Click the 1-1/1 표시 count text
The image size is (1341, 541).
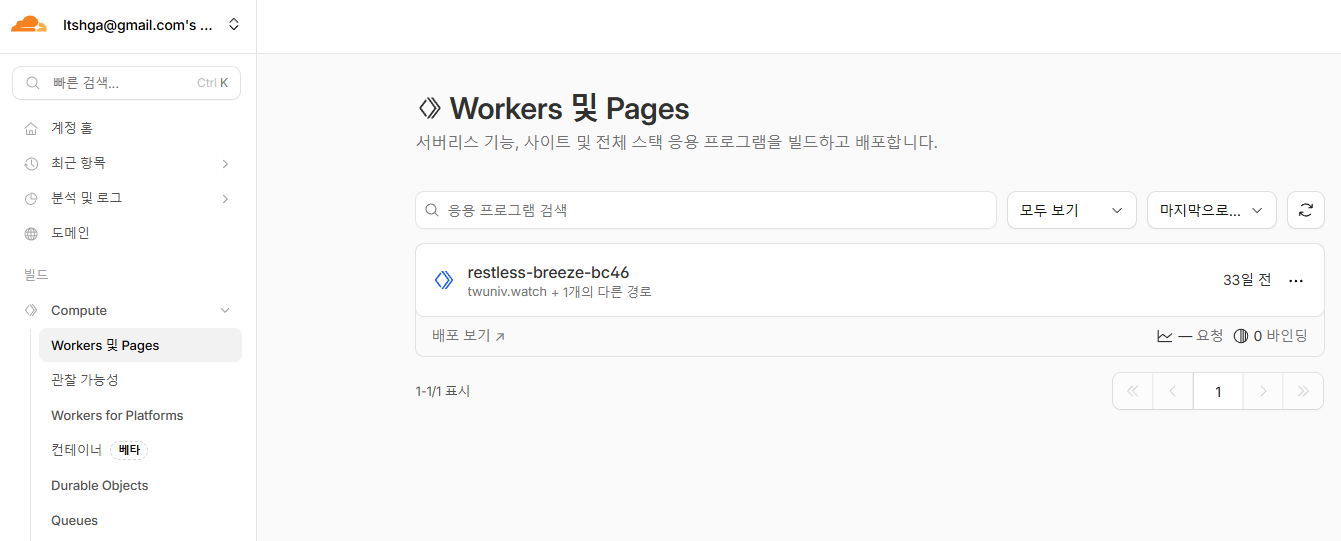point(443,391)
